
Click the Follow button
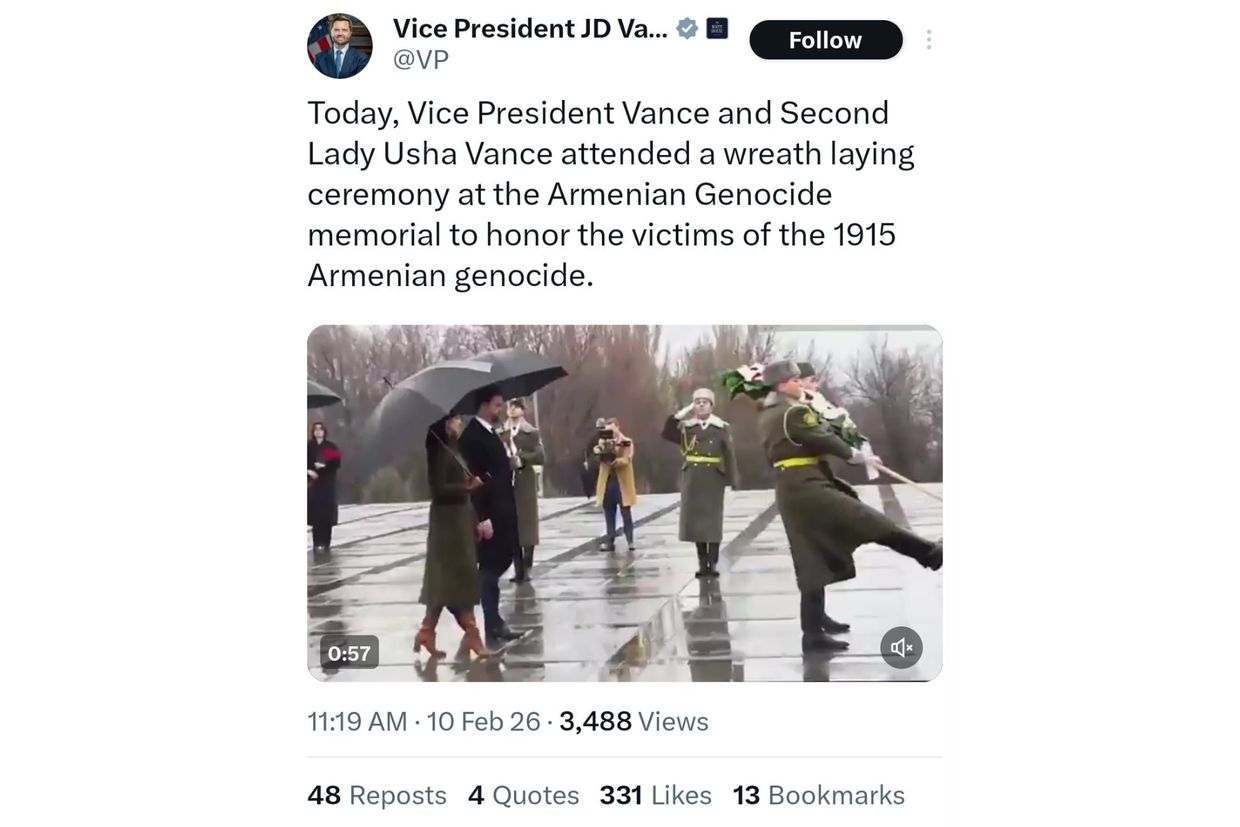[825, 40]
